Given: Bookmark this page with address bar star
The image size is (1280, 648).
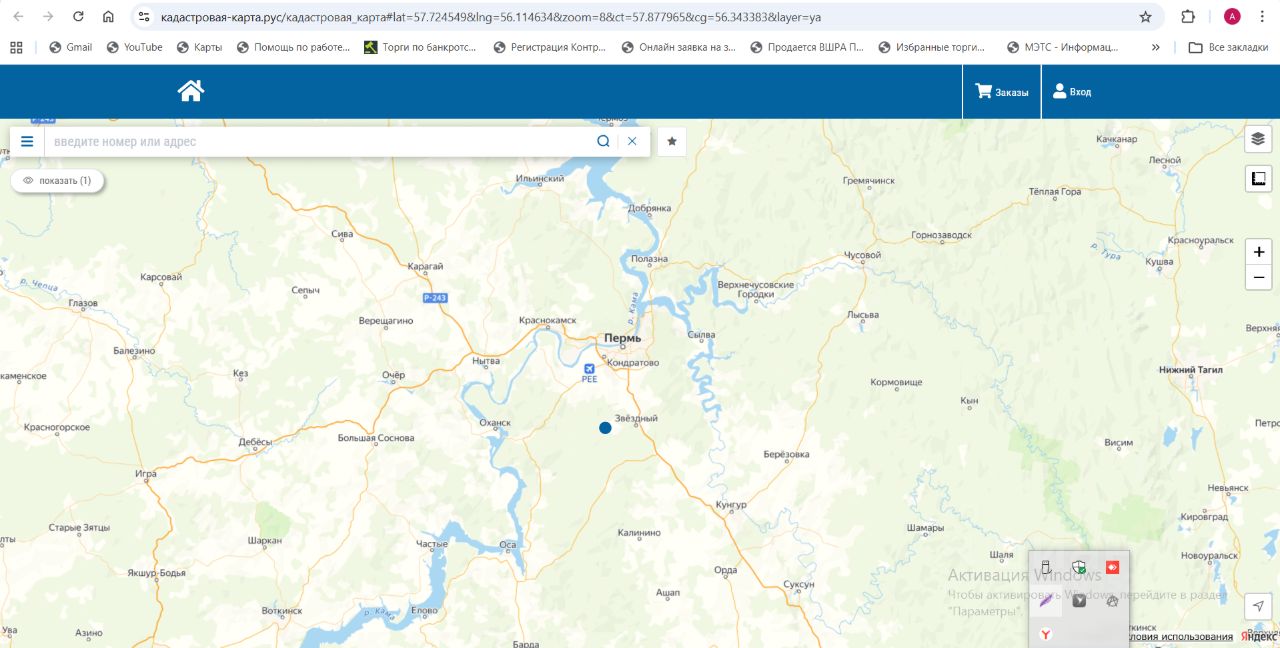Looking at the screenshot, I should click(1145, 17).
